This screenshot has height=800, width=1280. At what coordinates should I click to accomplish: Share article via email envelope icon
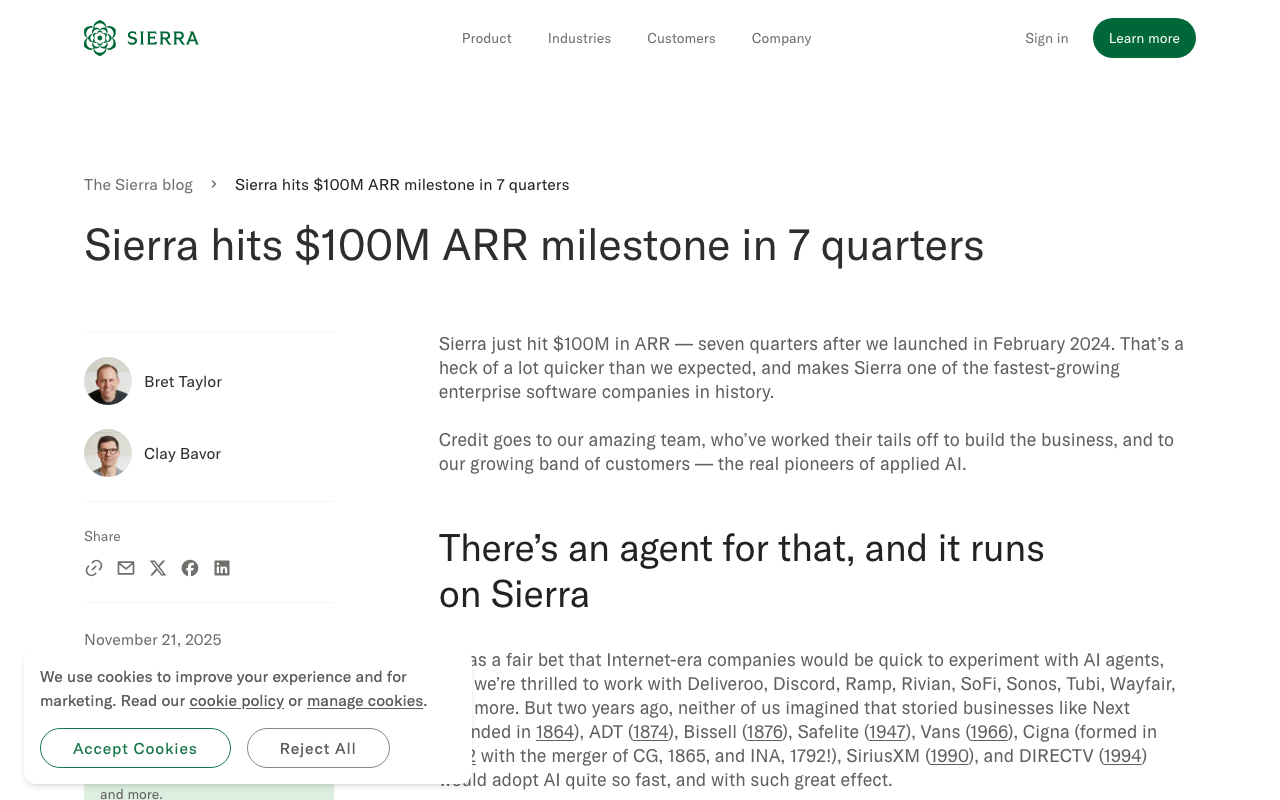[x=126, y=568]
